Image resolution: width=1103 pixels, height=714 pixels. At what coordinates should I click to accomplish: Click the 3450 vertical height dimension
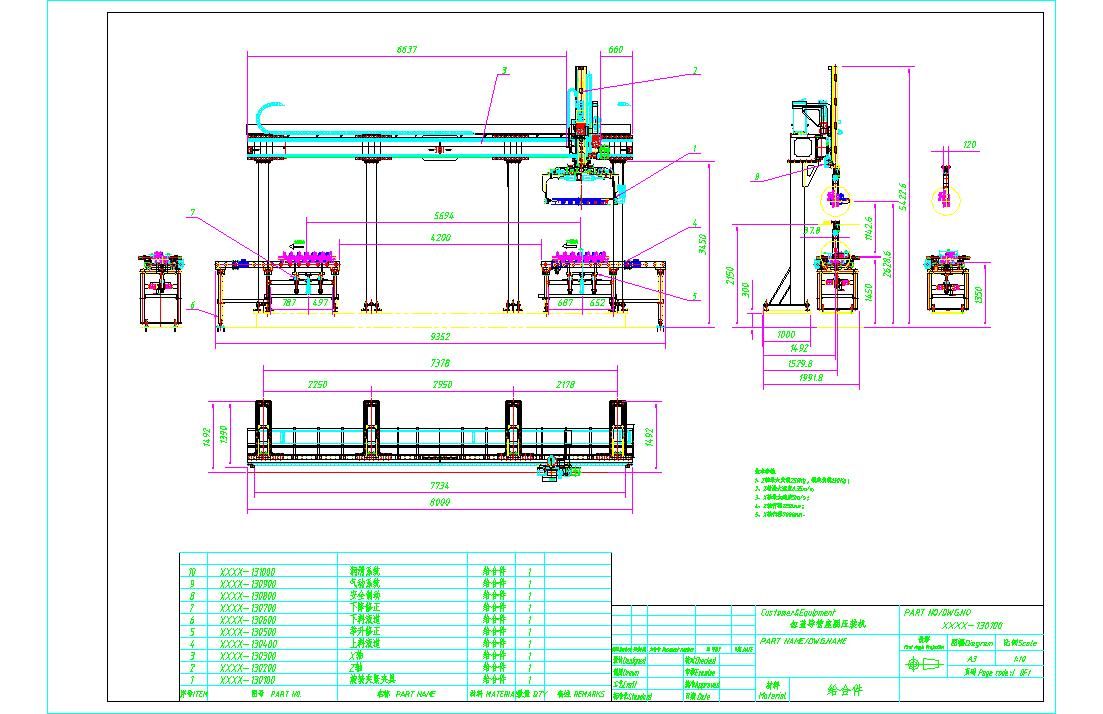pos(702,243)
